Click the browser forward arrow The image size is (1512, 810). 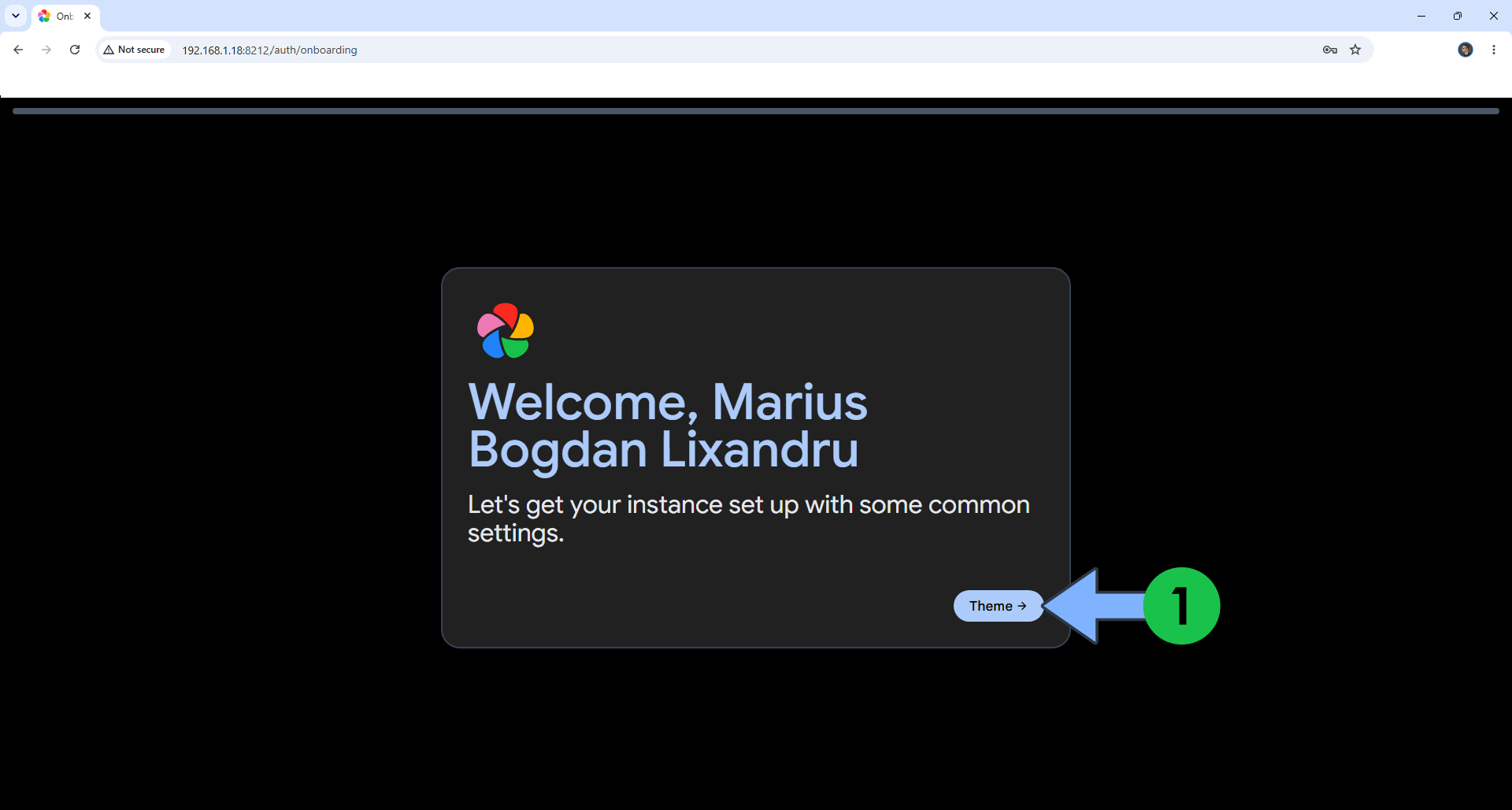[46, 50]
